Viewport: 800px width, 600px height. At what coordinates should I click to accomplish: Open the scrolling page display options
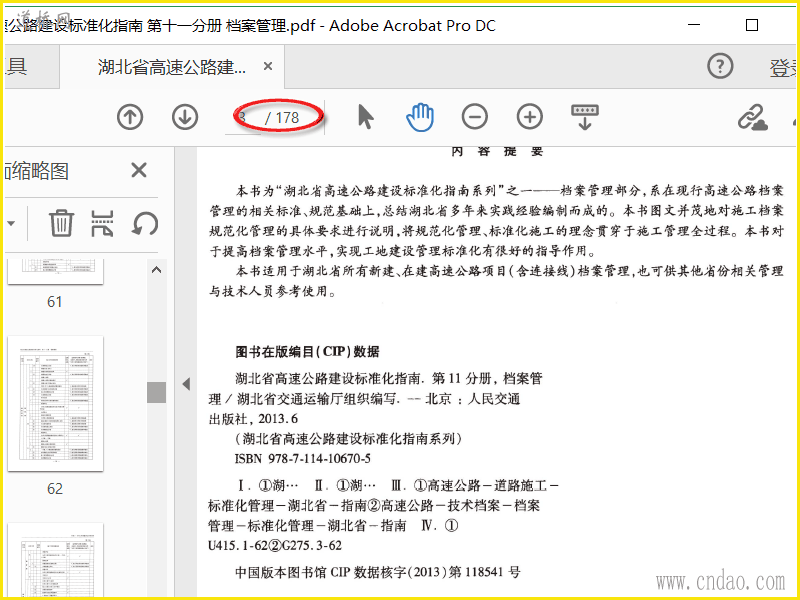[x=585, y=117]
